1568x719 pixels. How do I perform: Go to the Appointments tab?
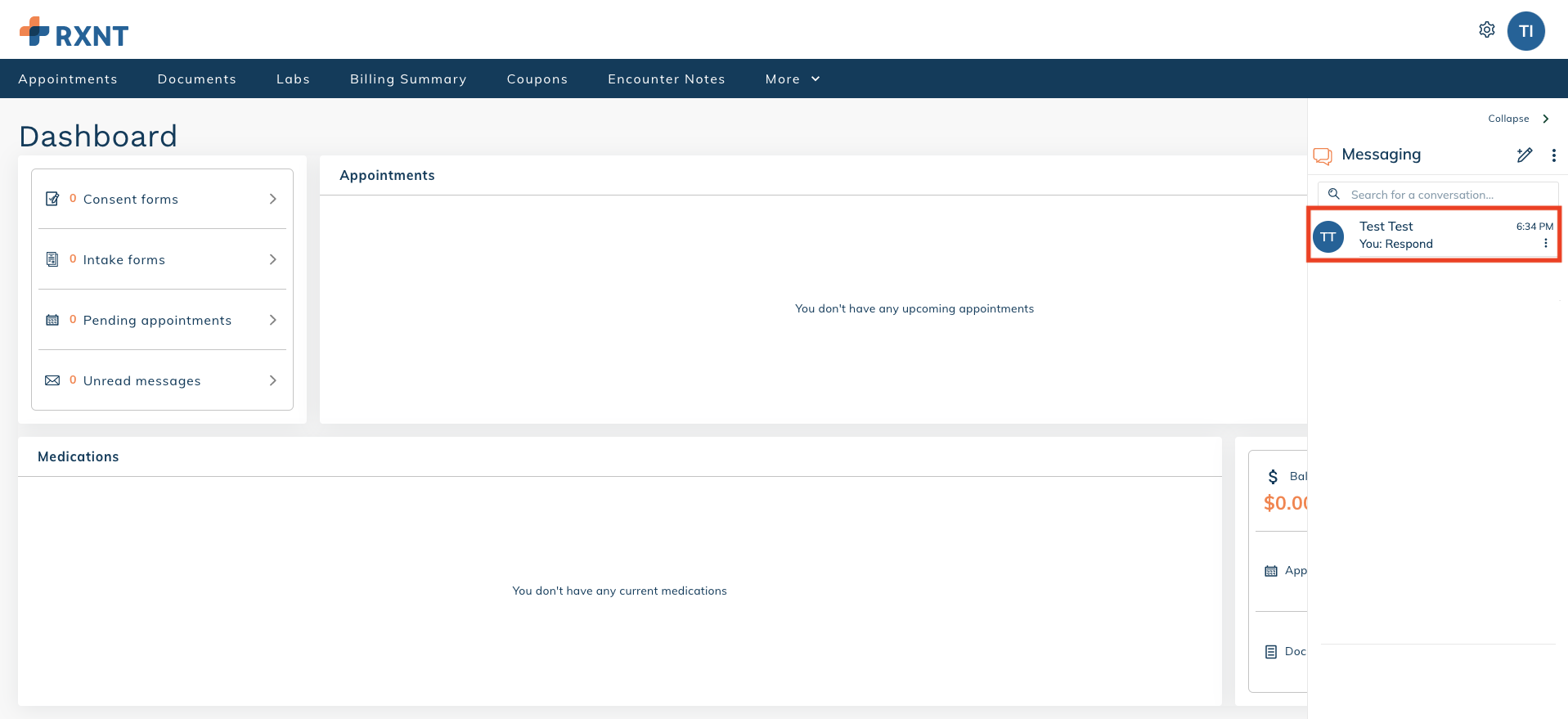(68, 79)
